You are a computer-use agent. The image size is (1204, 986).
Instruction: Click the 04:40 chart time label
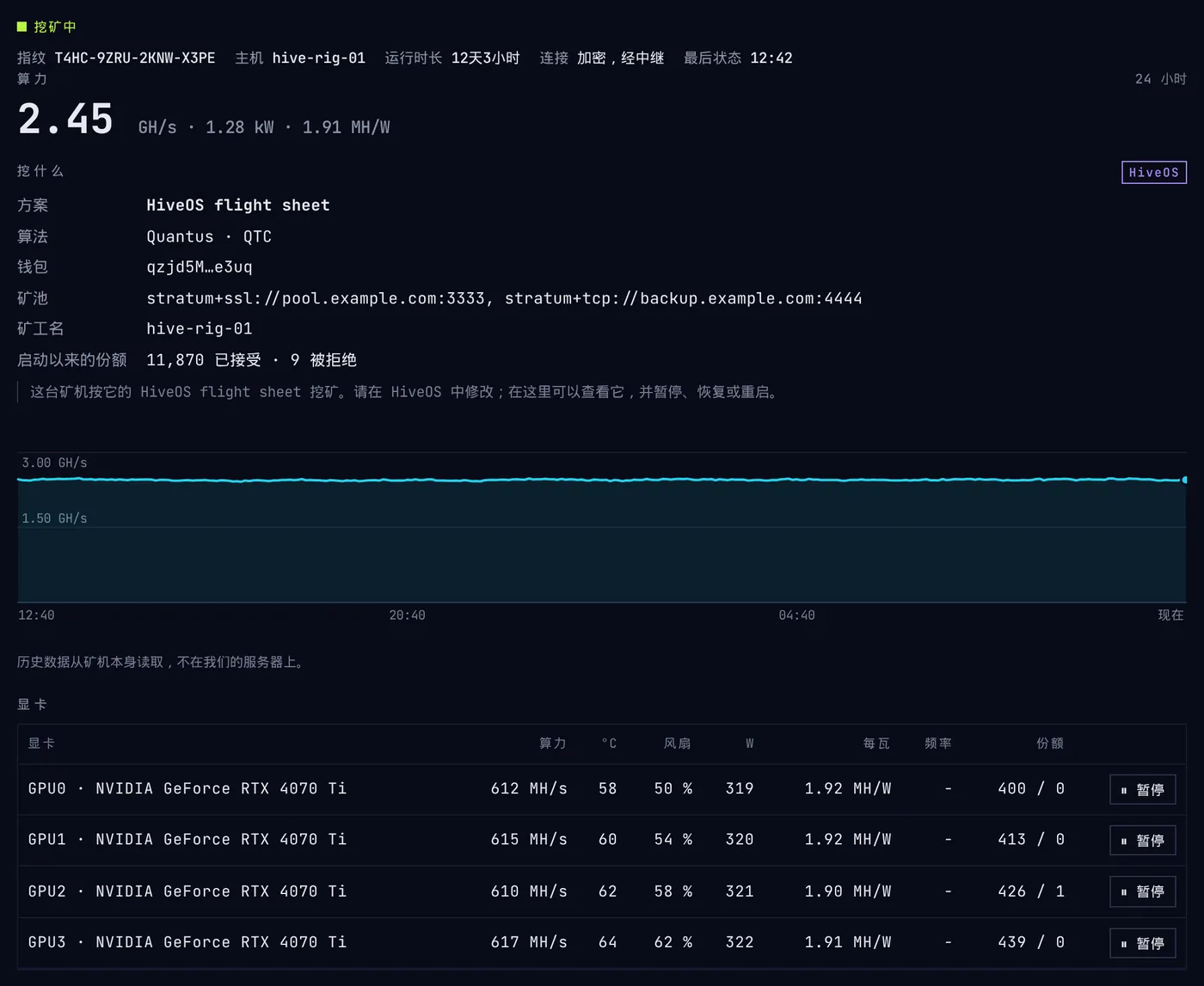pyautogui.click(x=796, y=615)
